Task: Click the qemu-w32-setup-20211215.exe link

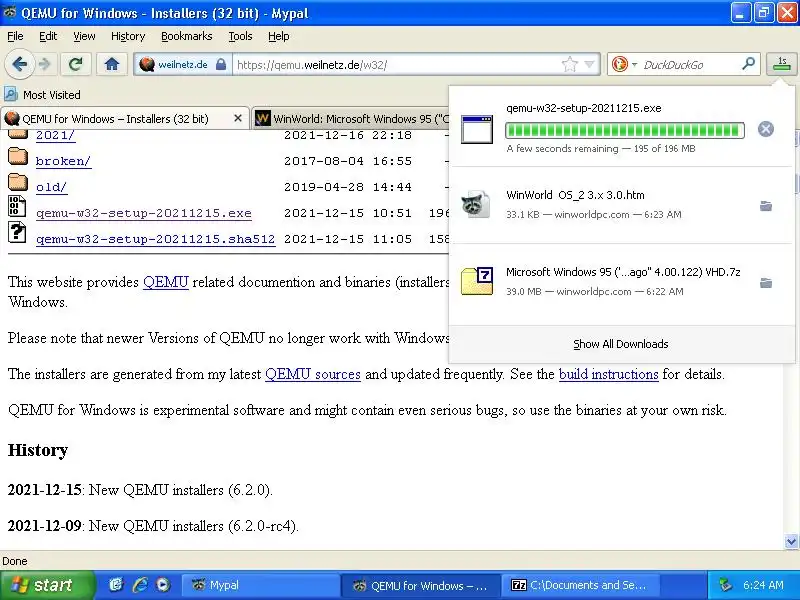Action: (144, 213)
